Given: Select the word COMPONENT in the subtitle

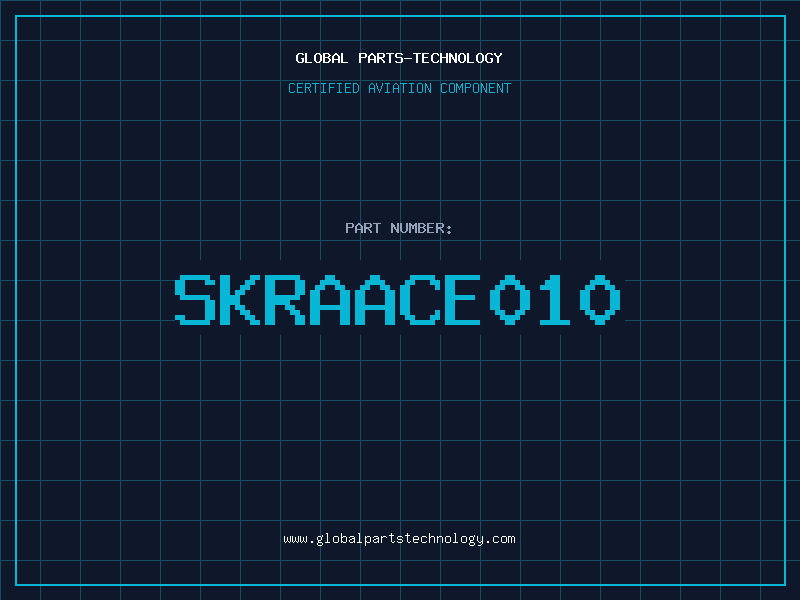Looking at the screenshot, I should (475, 88).
